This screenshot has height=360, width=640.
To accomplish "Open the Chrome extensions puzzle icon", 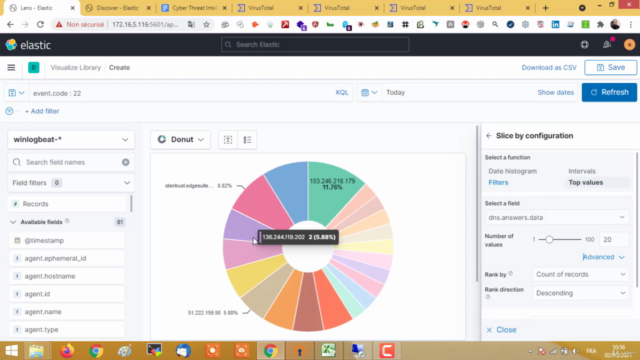I will point(600,24).
